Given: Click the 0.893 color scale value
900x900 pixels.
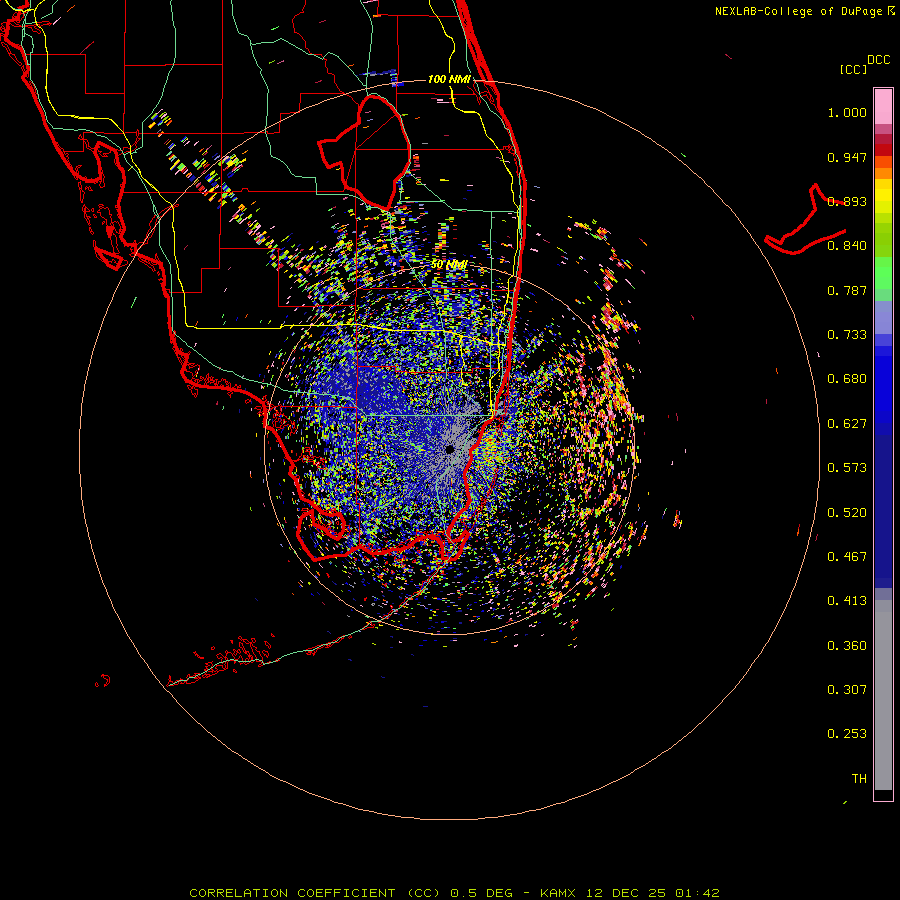Looking at the screenshot, I should 847,201.
